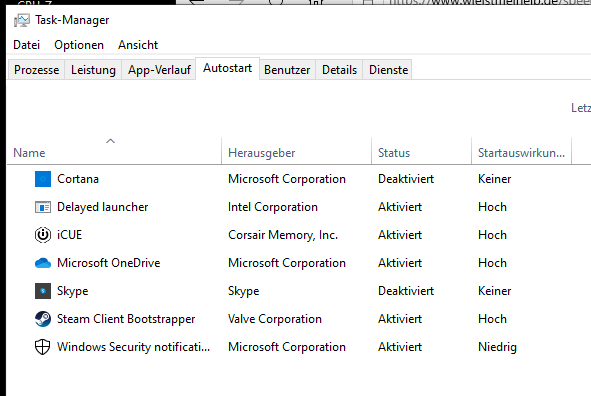Select the Cortana row name
This screenshot has width=591, height=396.
coord(78,179)
